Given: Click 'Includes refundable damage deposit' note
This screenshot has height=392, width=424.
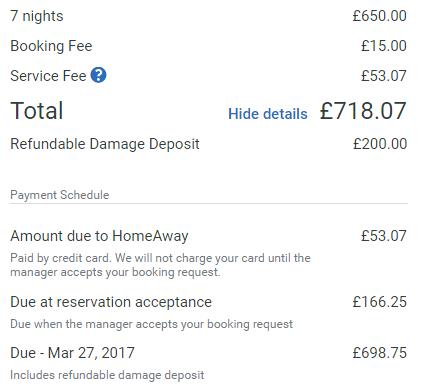Looking at the screenshot, I should click(107, 375).
